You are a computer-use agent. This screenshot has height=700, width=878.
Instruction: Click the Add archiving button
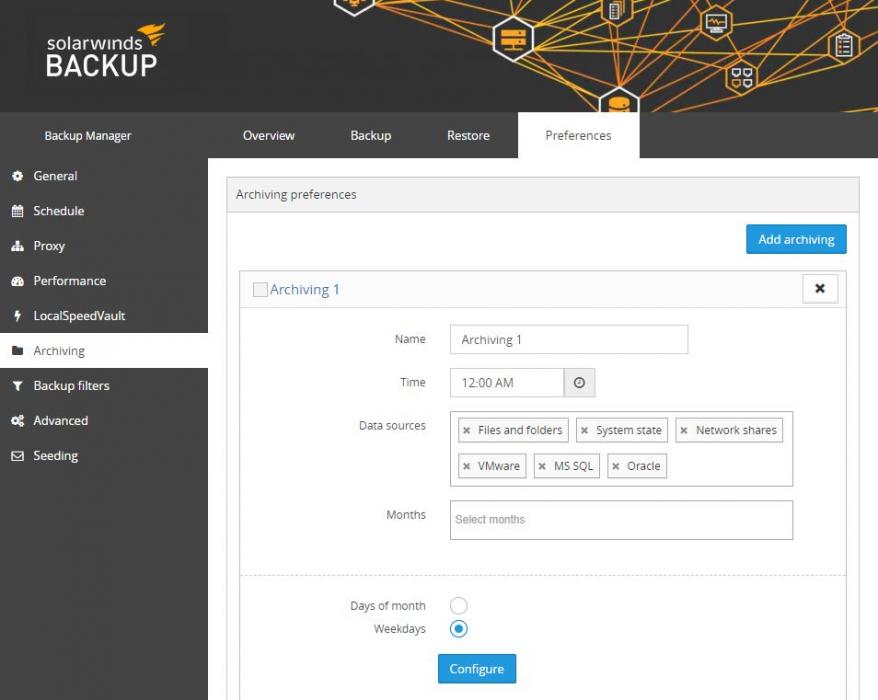point(796,239)
